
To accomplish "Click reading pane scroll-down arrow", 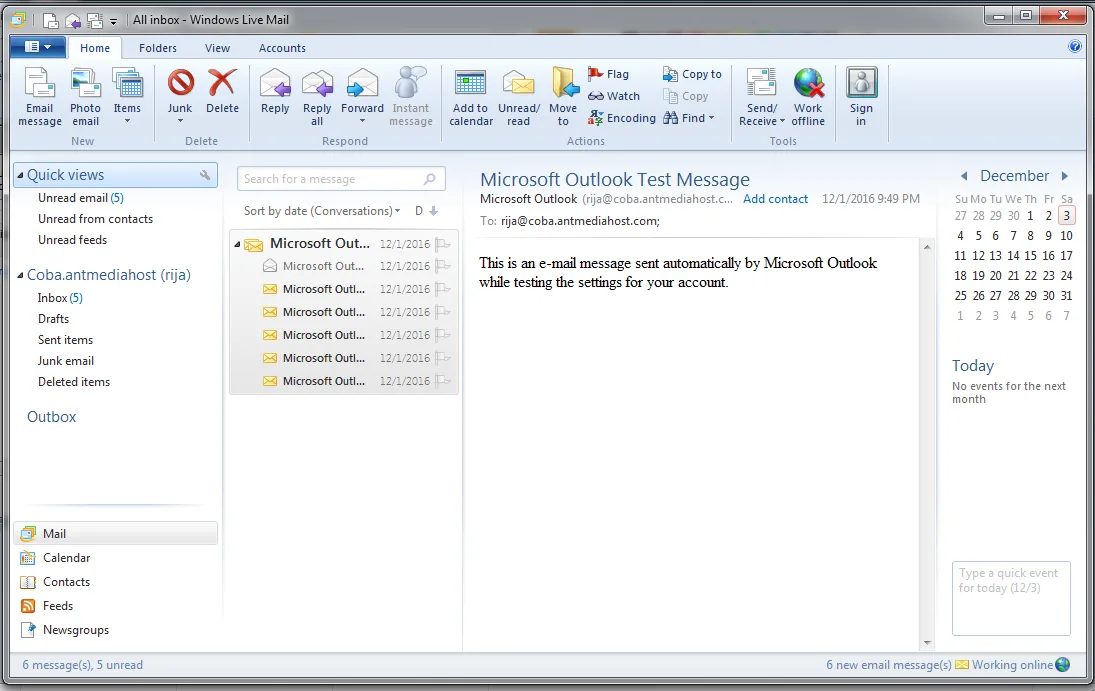I will (927, 643).
